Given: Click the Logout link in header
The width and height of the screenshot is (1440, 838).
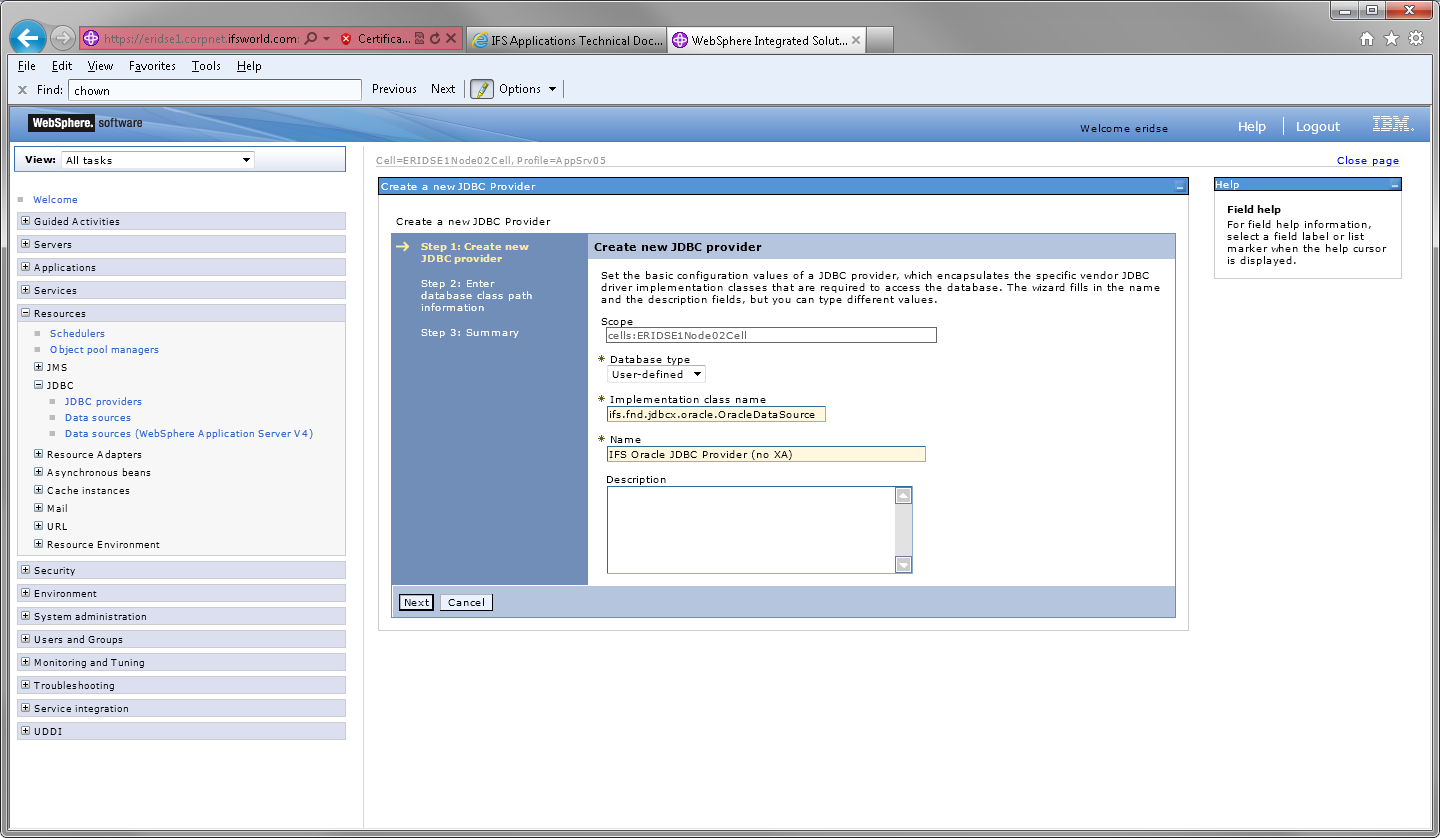Looking at the screenshot, I should point(1318,126).
